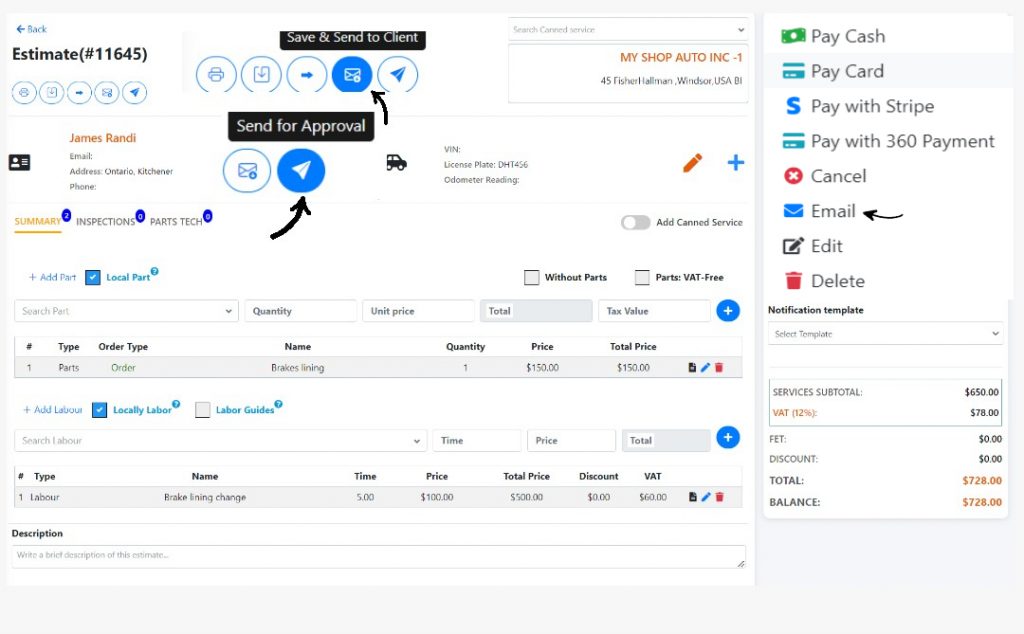1024x634 pixels.
Task: Click the help icon beside Labor Guides
Action: click(279, 404)
